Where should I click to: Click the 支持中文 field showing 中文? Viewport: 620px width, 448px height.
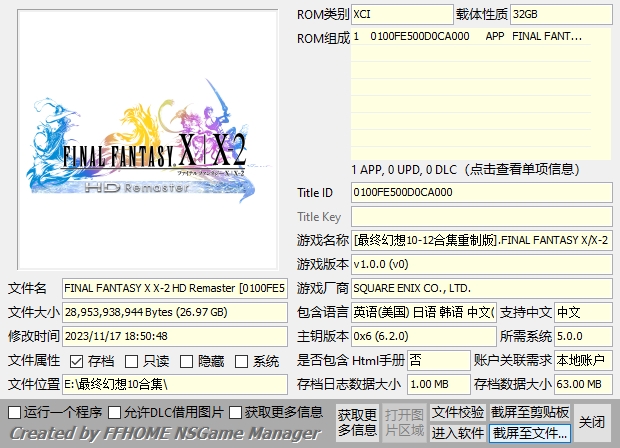pos(584,312)
